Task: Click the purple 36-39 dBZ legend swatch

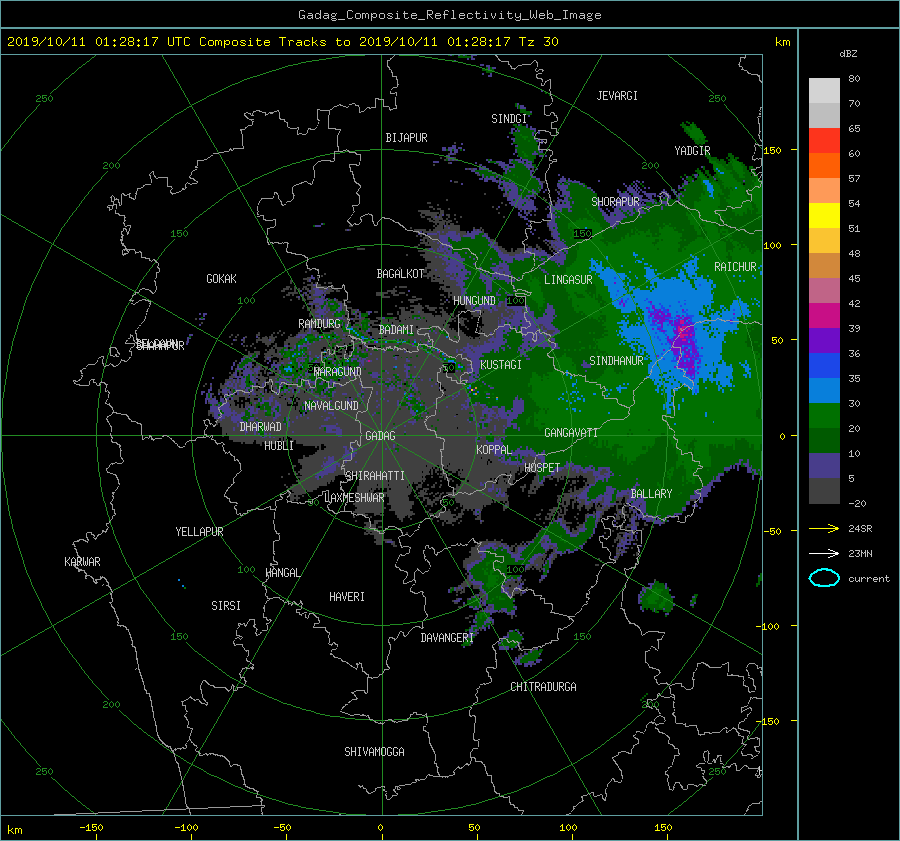Action: tap(824, 340)
